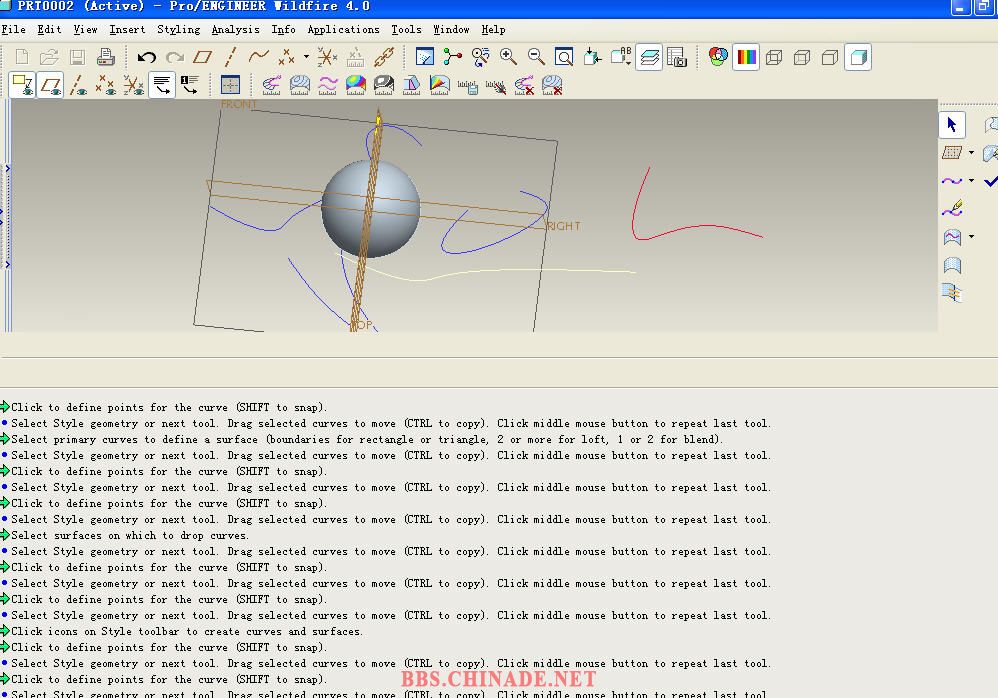This screenshot has width=998, height=698.
Task: Click the refit-to-screen icon
Action: pos(564,57)
